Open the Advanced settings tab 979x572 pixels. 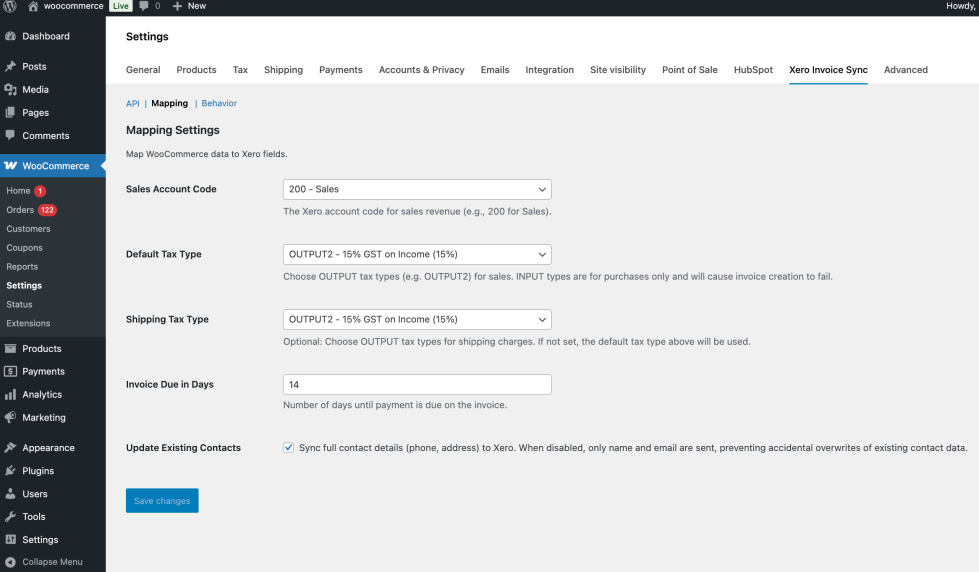[905, 70]
